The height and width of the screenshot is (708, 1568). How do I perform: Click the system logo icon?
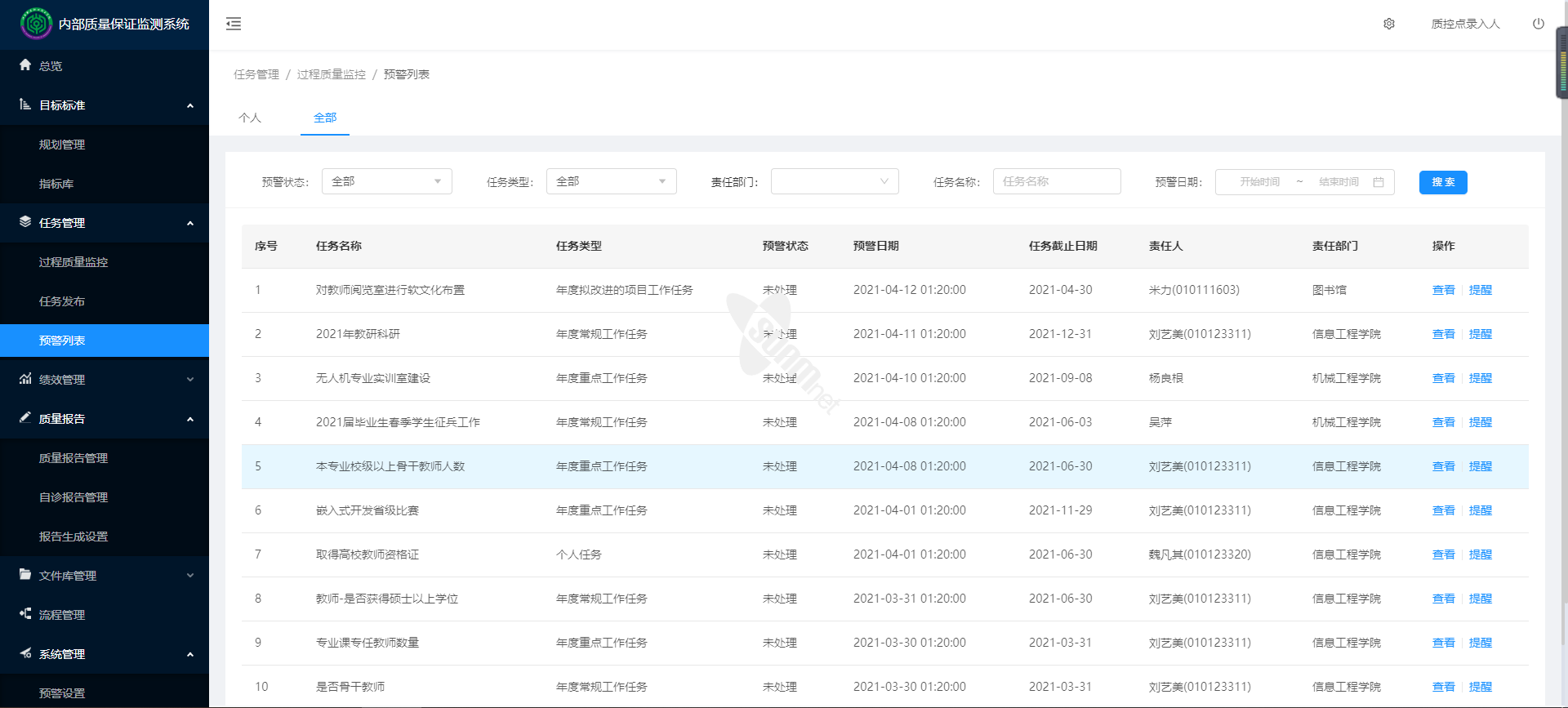pyautogui.click(x=36, y=24)
